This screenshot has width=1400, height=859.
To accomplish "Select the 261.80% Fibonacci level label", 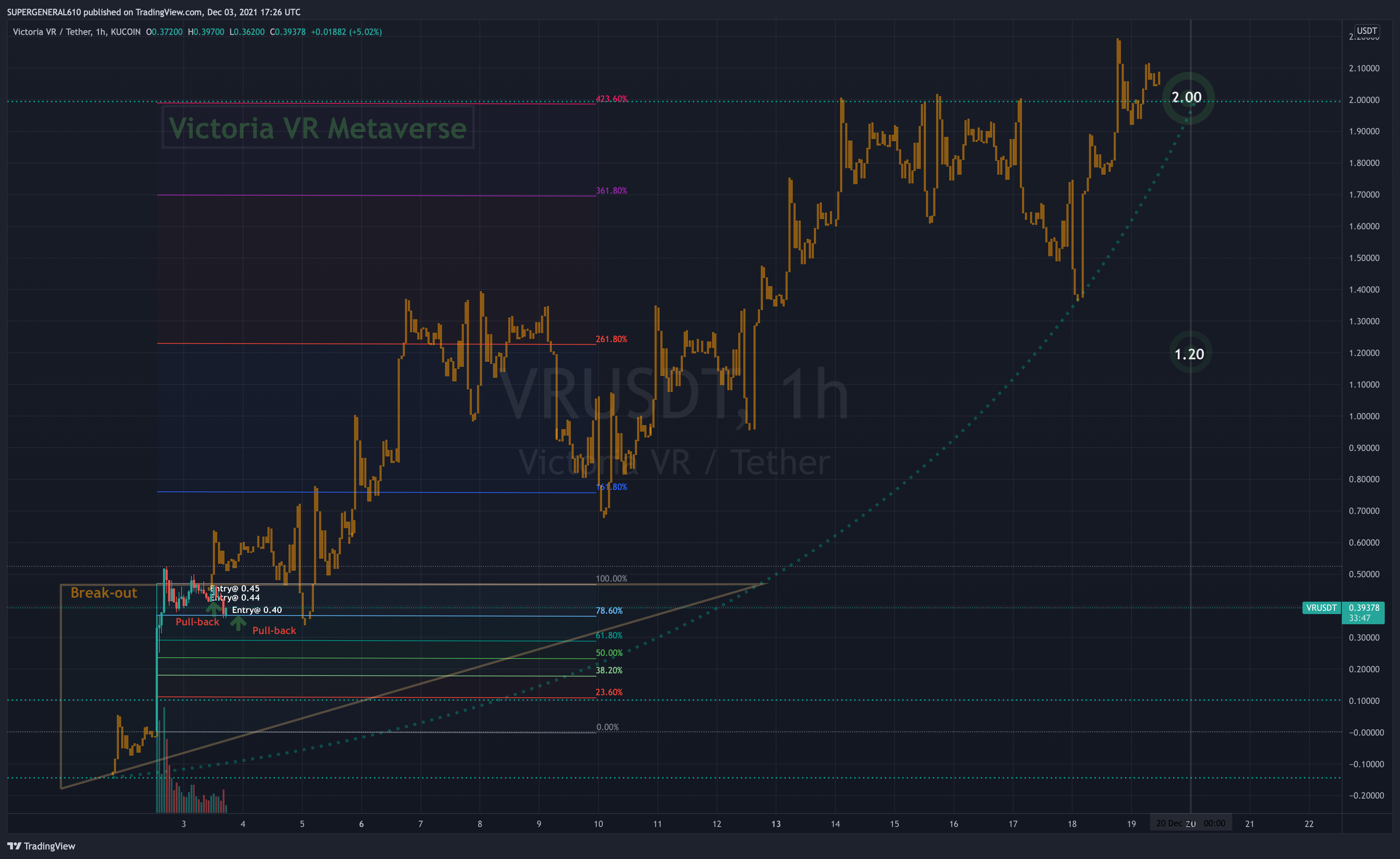I will click(611, 339).
